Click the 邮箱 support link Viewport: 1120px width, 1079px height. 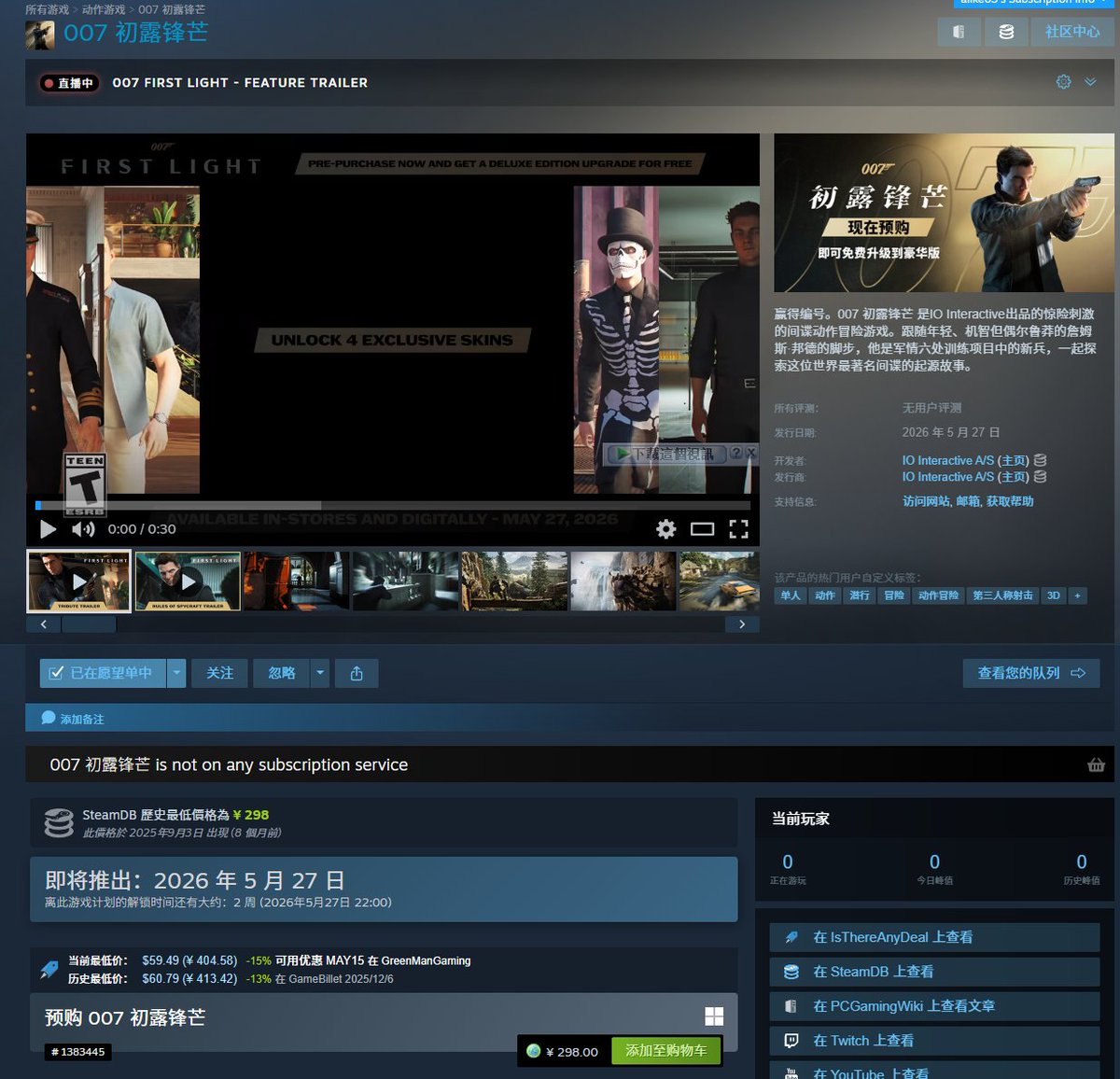(x=968, y=501)
